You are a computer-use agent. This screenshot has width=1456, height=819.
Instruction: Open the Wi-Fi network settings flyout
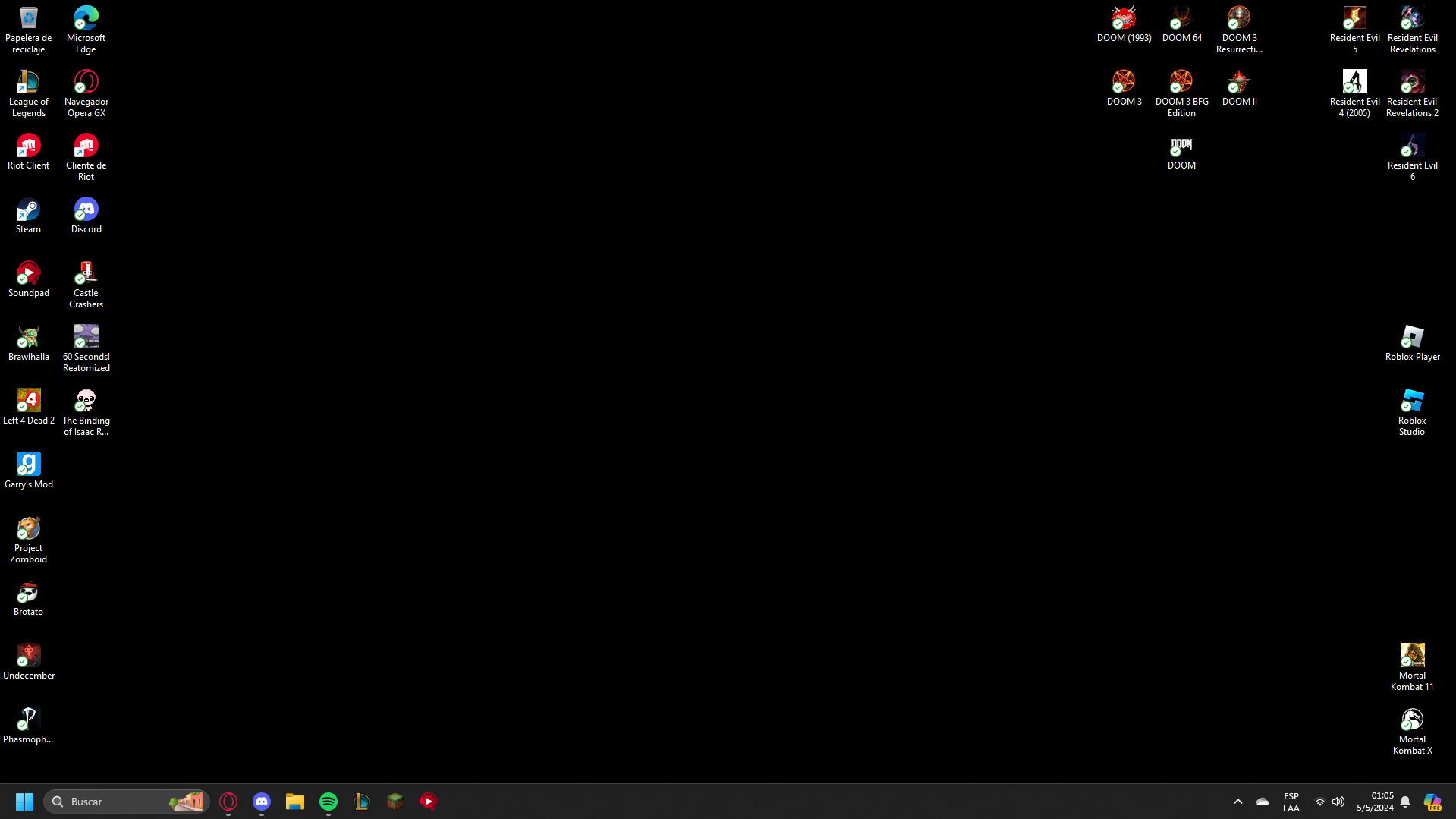1319,802
